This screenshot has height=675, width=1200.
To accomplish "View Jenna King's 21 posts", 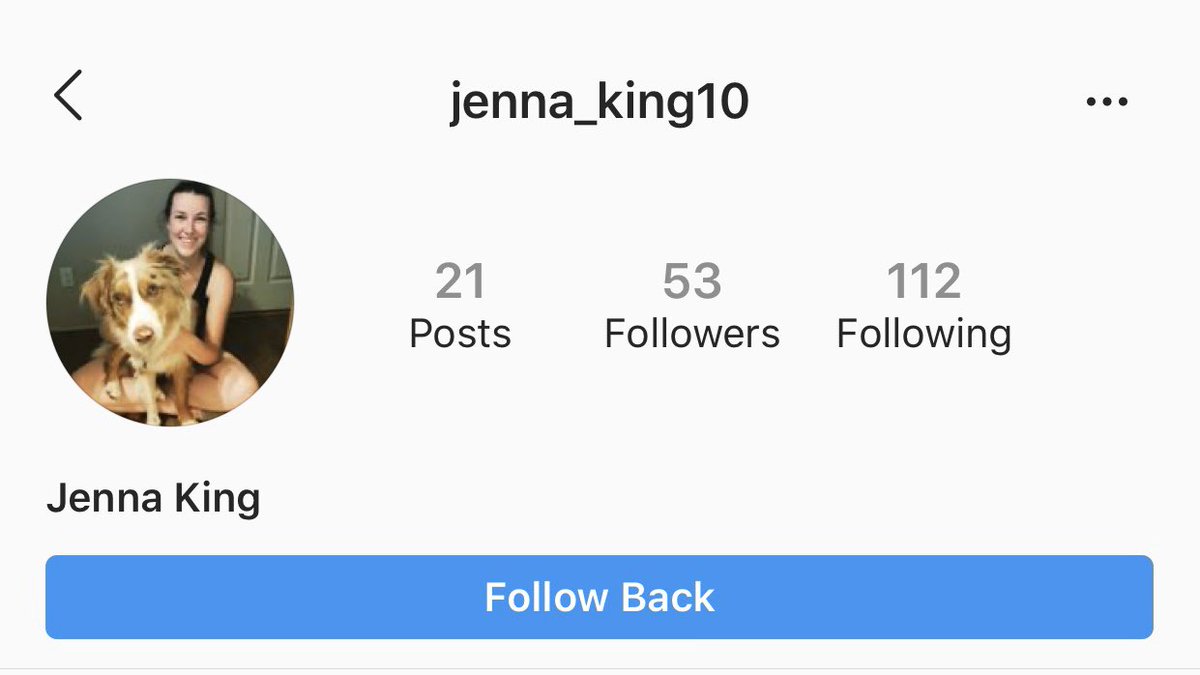I will click(460, 308).
